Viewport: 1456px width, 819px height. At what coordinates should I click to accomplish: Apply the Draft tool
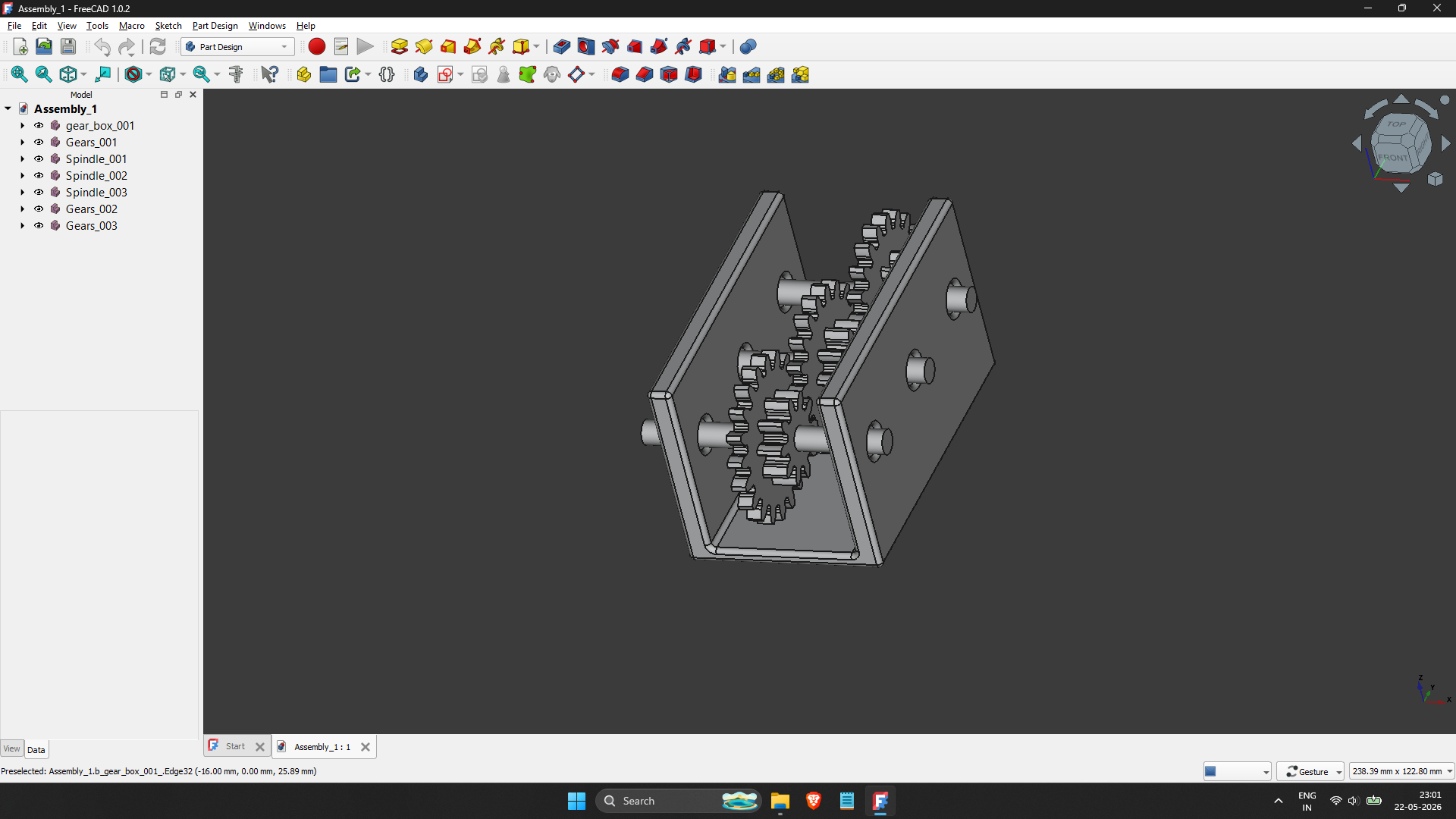coord(669,74)
